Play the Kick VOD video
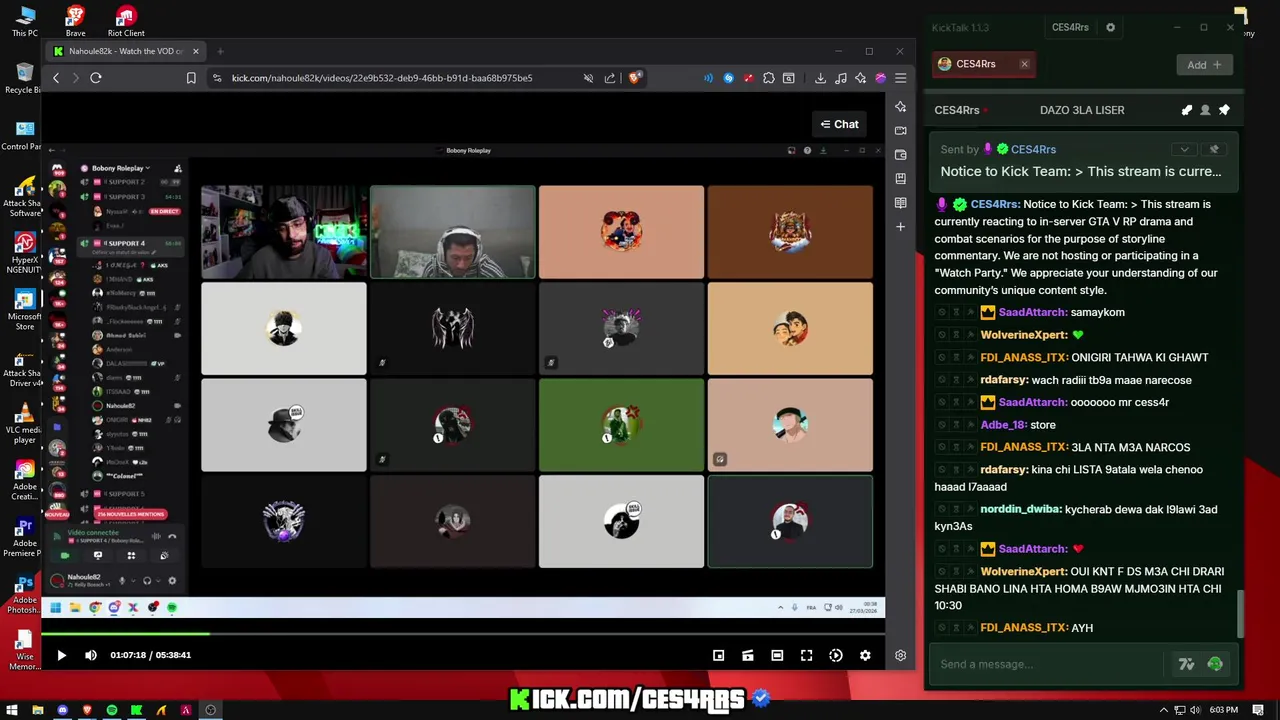Viewport: 1280px width, 720px height. 61,655
